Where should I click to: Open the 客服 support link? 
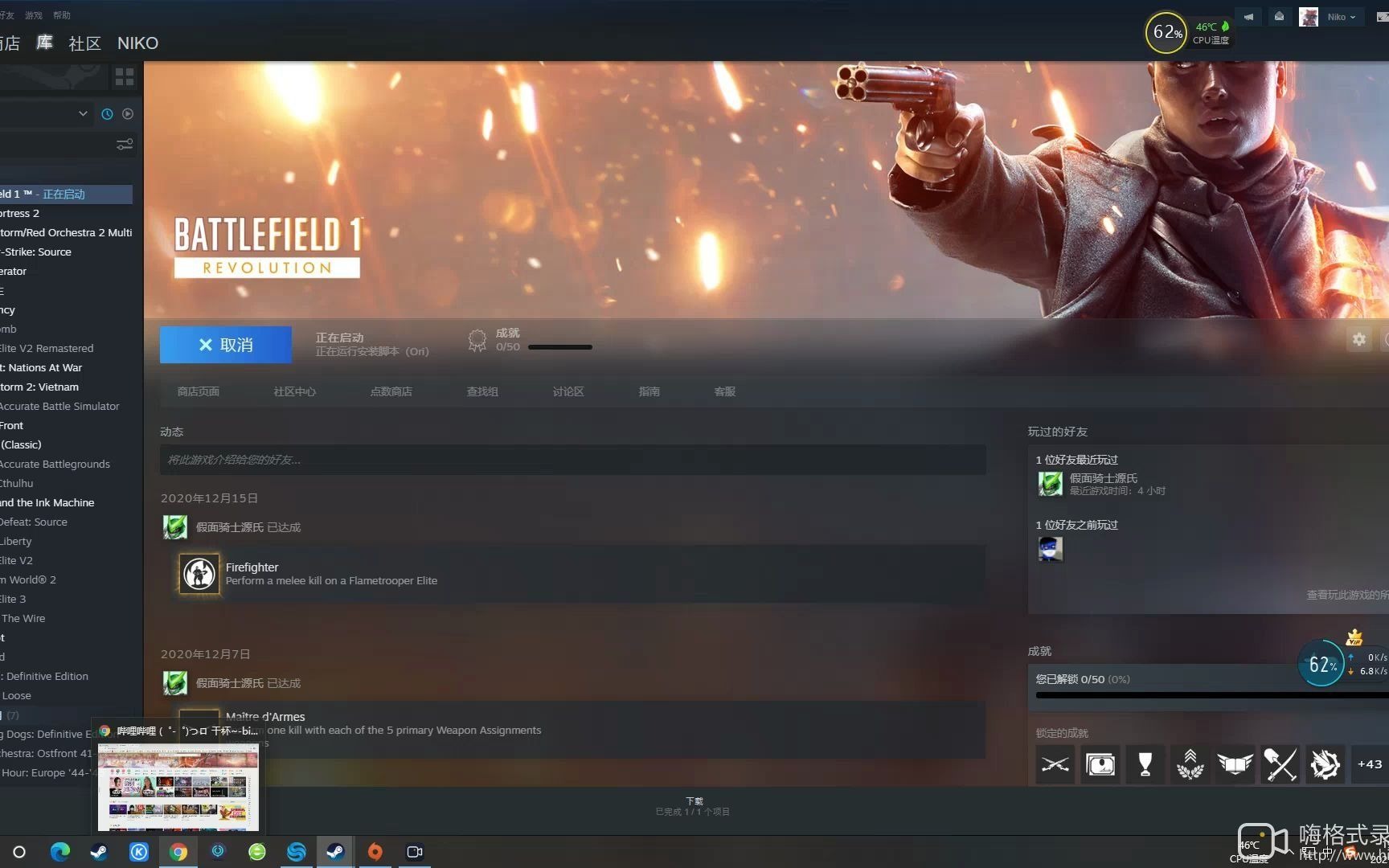coord(724,391)
